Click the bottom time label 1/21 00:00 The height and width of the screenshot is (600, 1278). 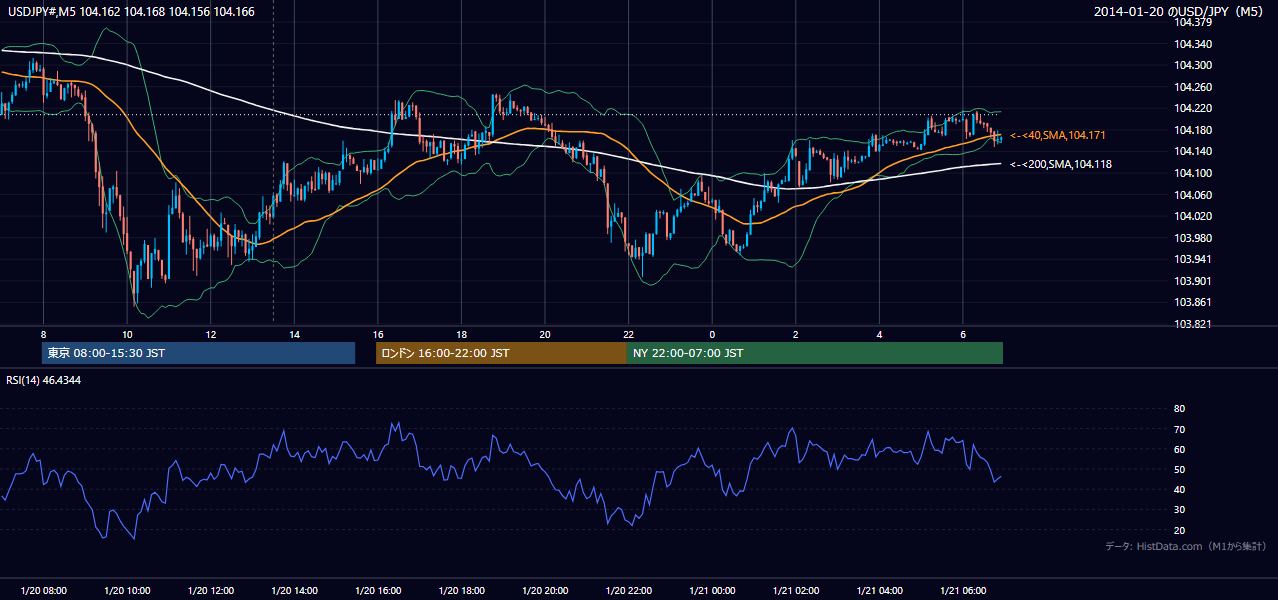click(712, 591)
